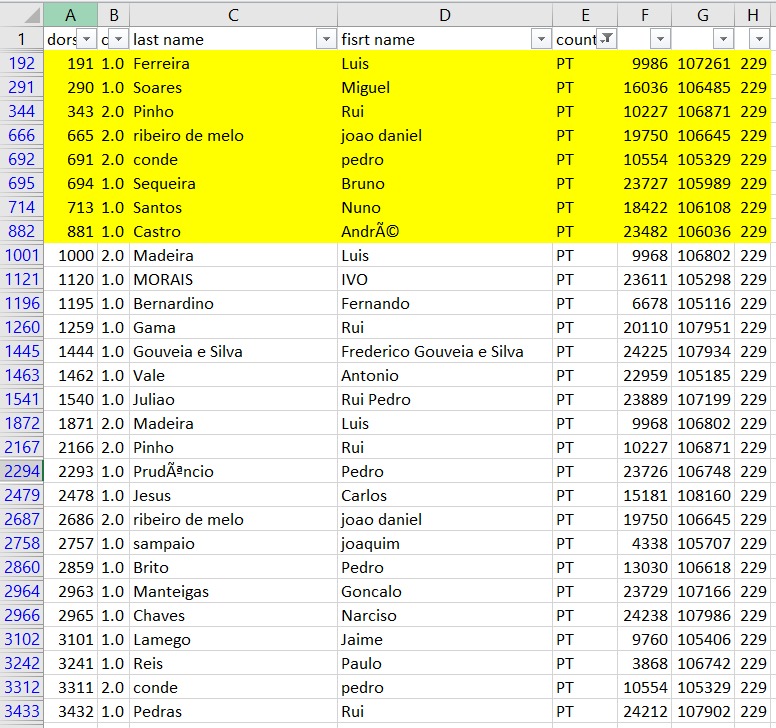
Task: Click first name cell Fernando
Action: pos(445,303)
